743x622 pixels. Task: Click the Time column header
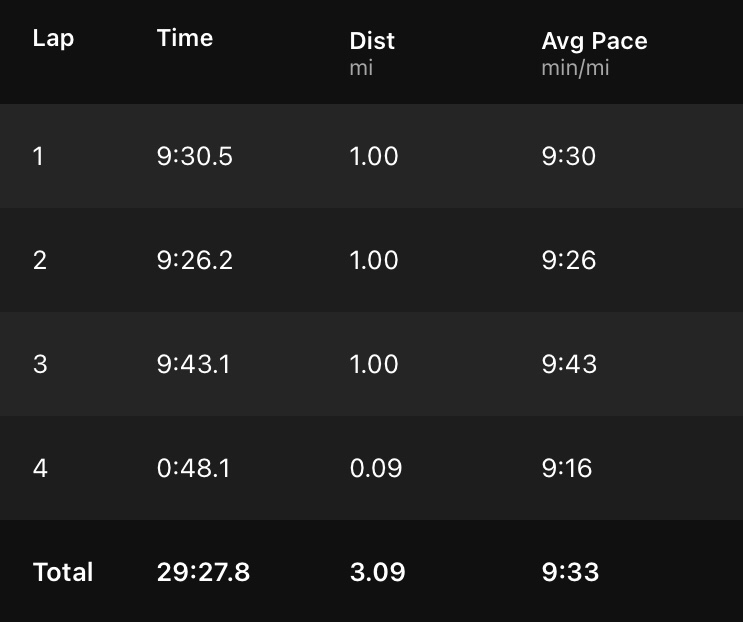pos(185,39)
